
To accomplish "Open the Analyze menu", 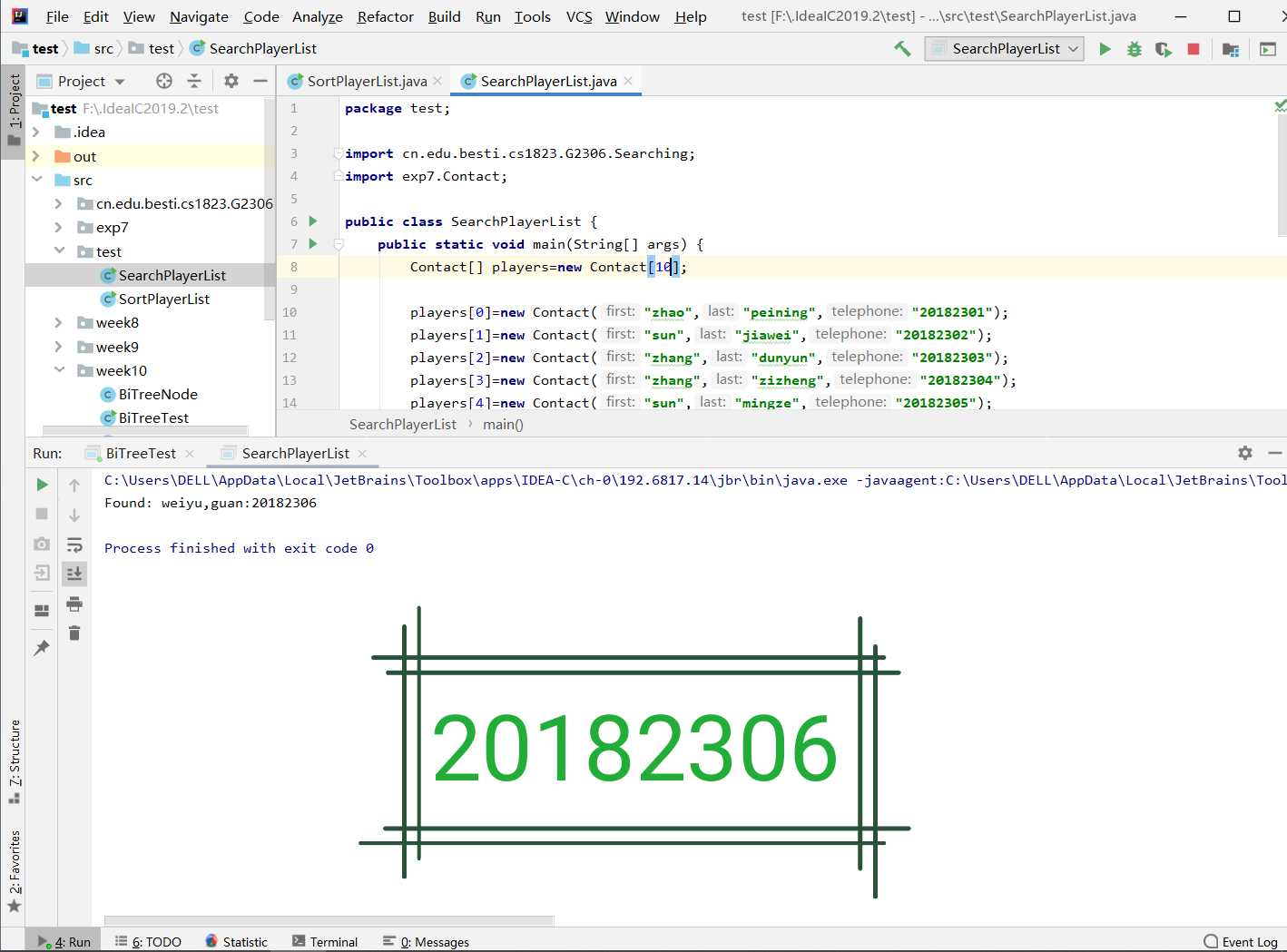I will (318, 16).
